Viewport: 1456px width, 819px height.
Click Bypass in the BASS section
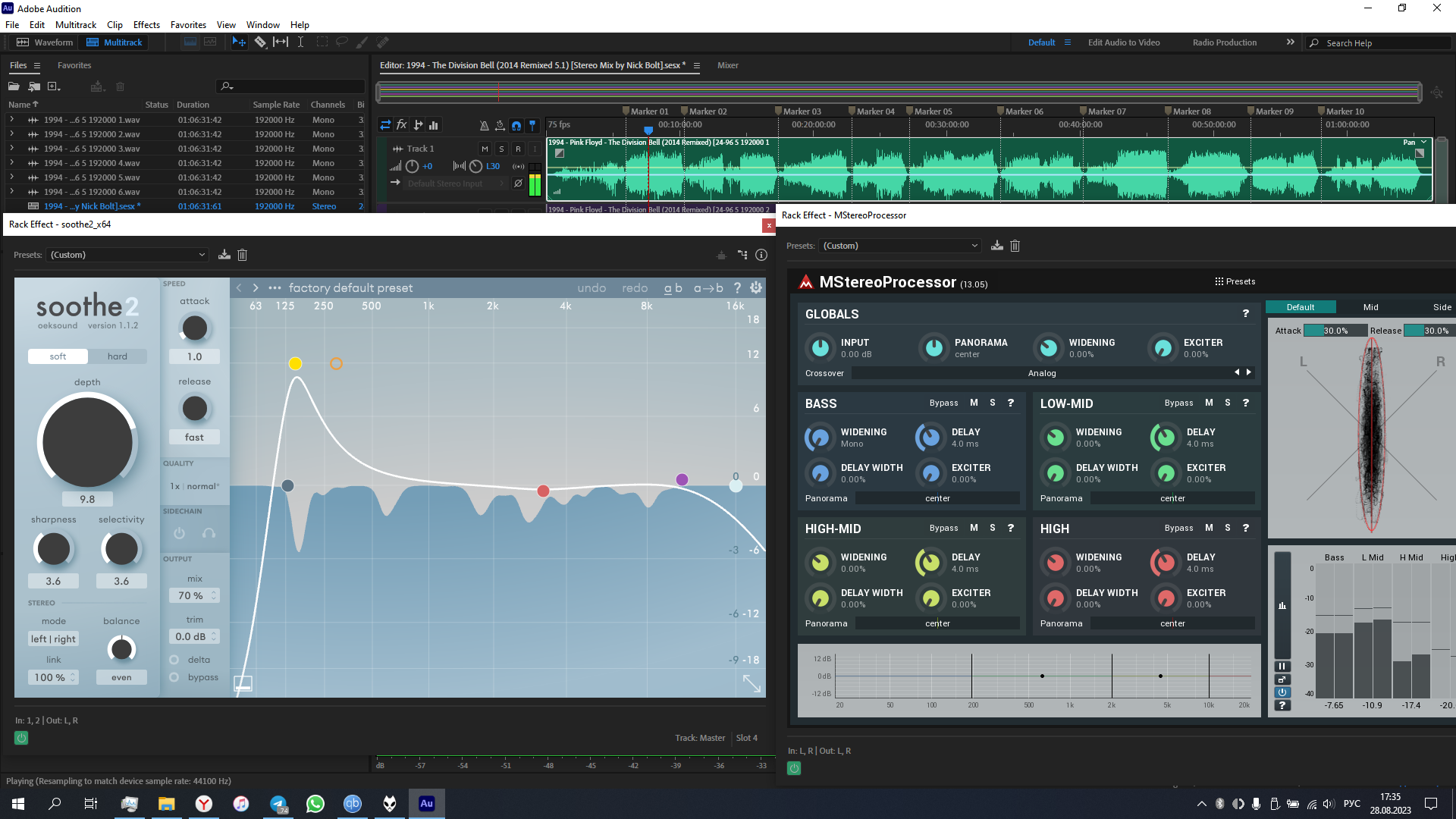943,403
